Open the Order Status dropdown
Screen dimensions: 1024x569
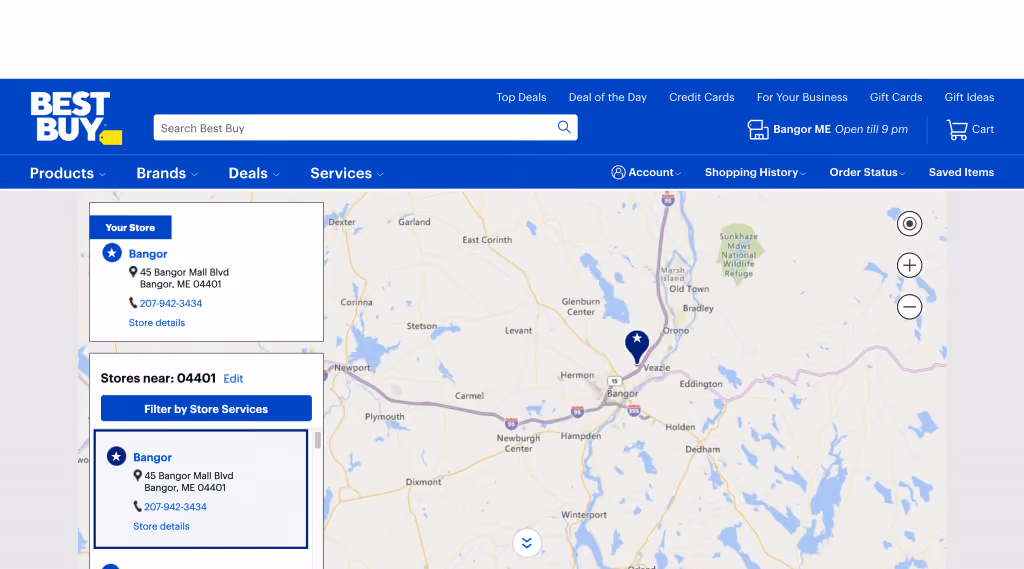pos(867,172)
